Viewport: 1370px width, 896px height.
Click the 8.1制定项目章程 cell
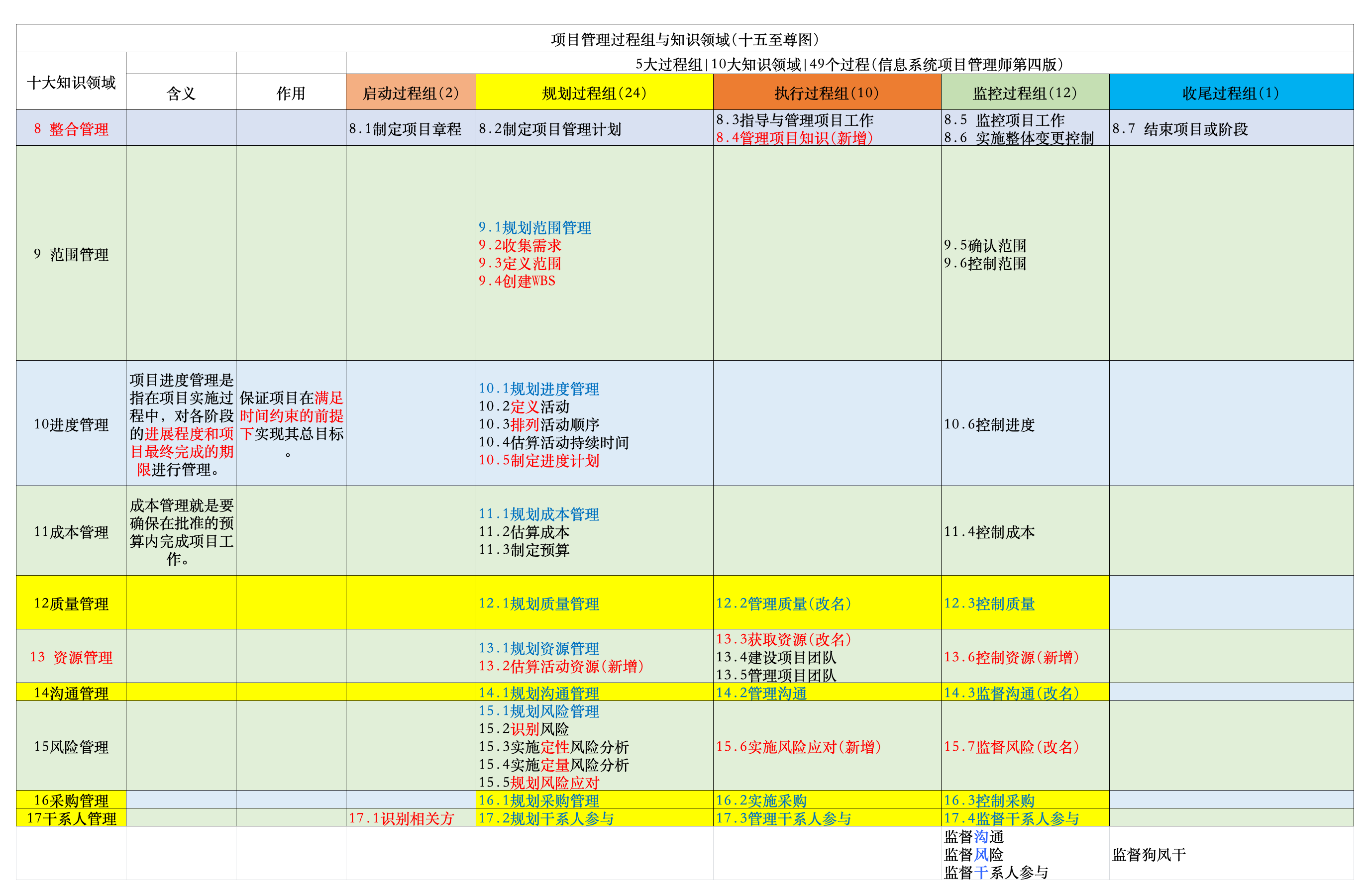click(411, 128)
